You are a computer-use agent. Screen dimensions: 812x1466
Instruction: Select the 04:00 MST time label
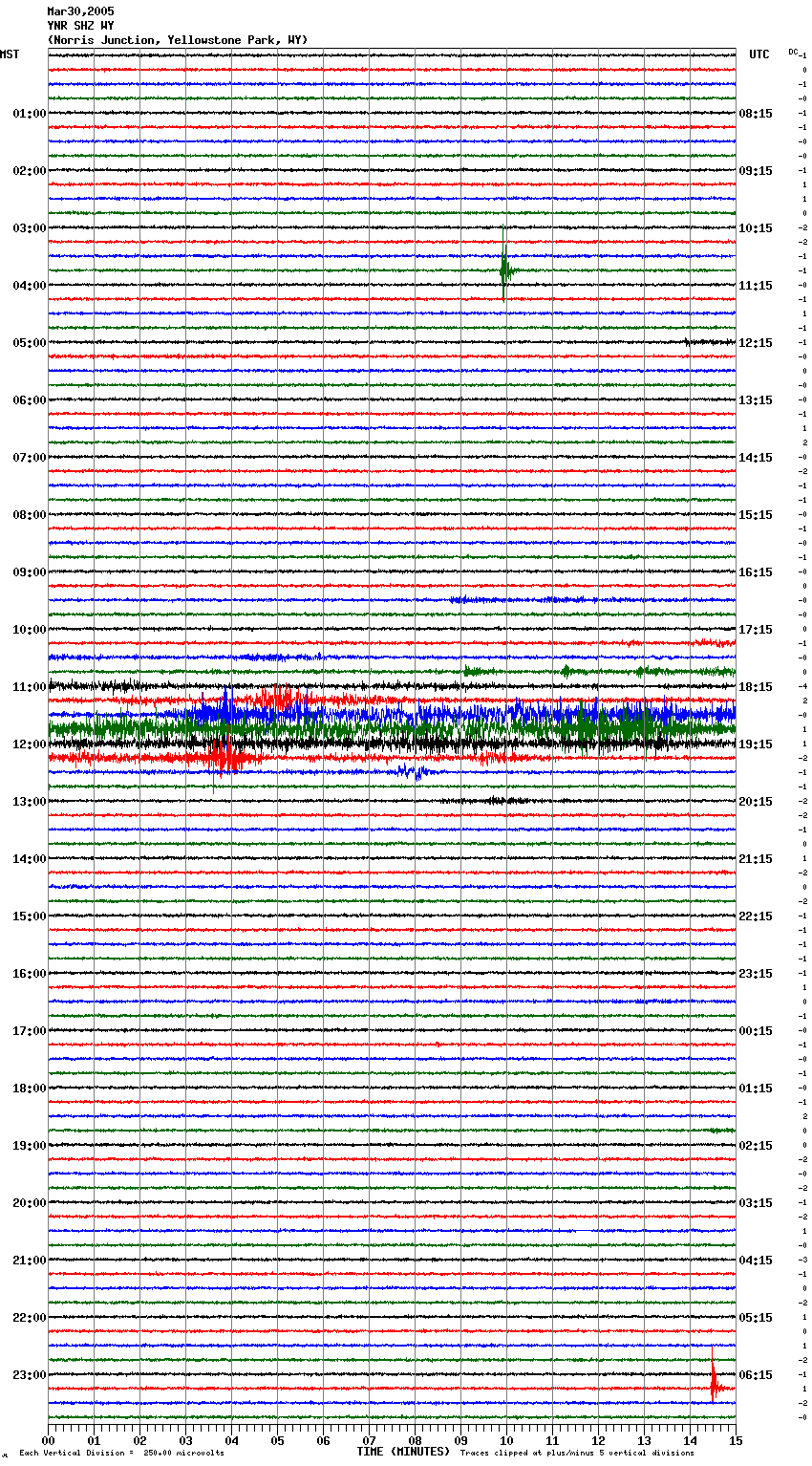point(30,286)
